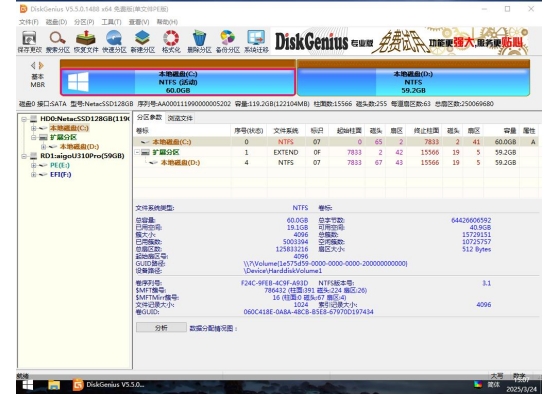Click the RD1 removable disk icon in tree

point(34,156)
